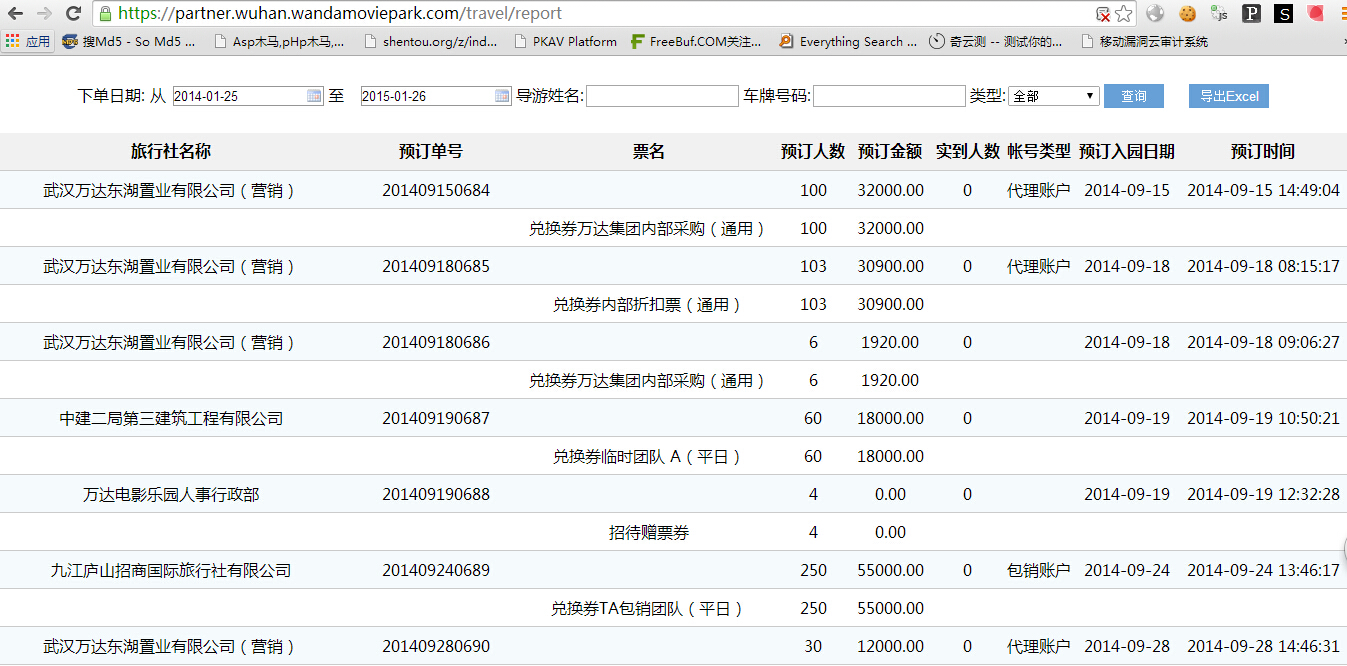Click 中建二局第三建筑工程有限公司 agency name
This screenshot has height=666, width=1347.
171,418
